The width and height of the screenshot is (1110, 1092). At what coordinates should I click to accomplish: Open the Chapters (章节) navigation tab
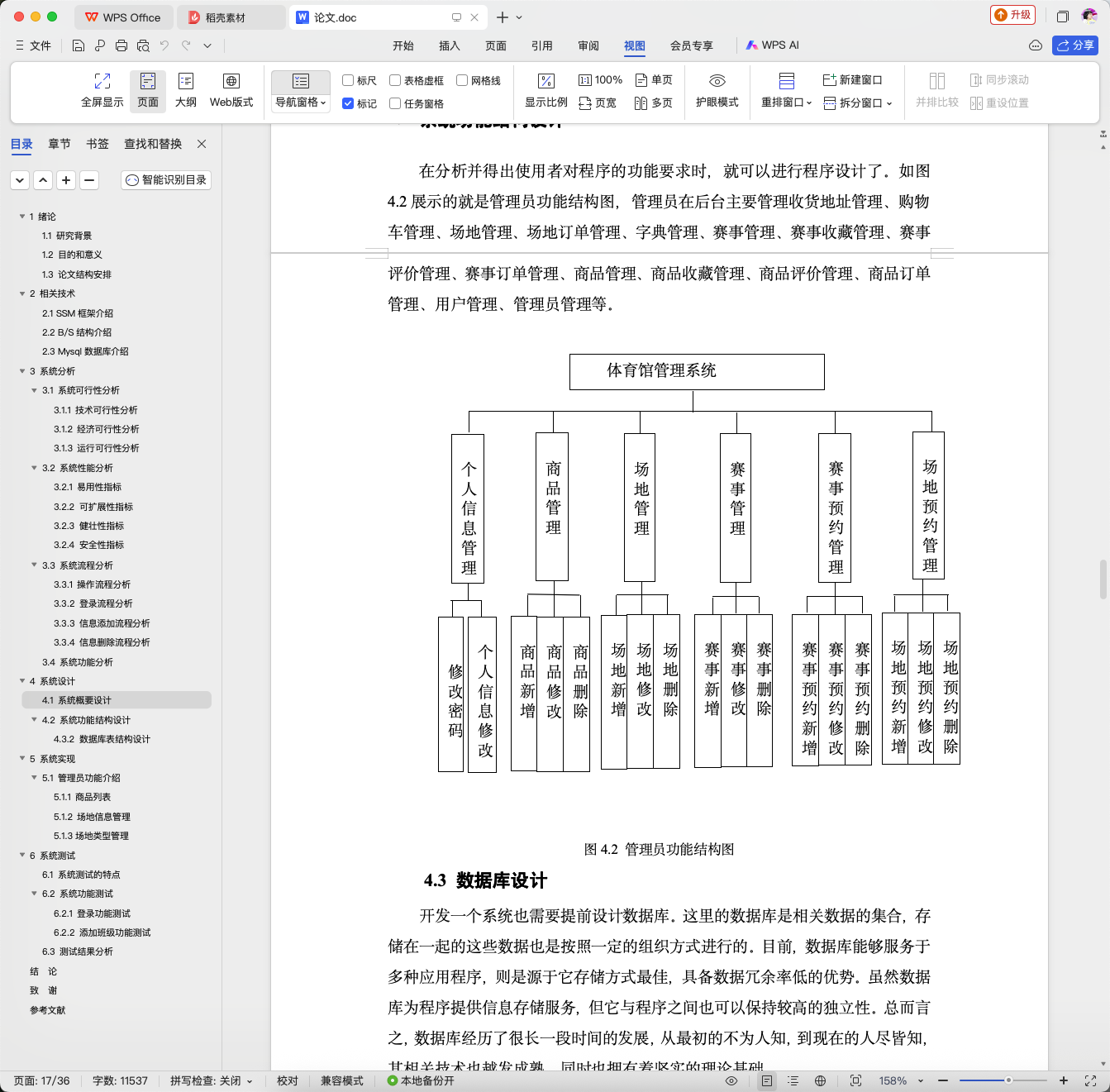60,144
